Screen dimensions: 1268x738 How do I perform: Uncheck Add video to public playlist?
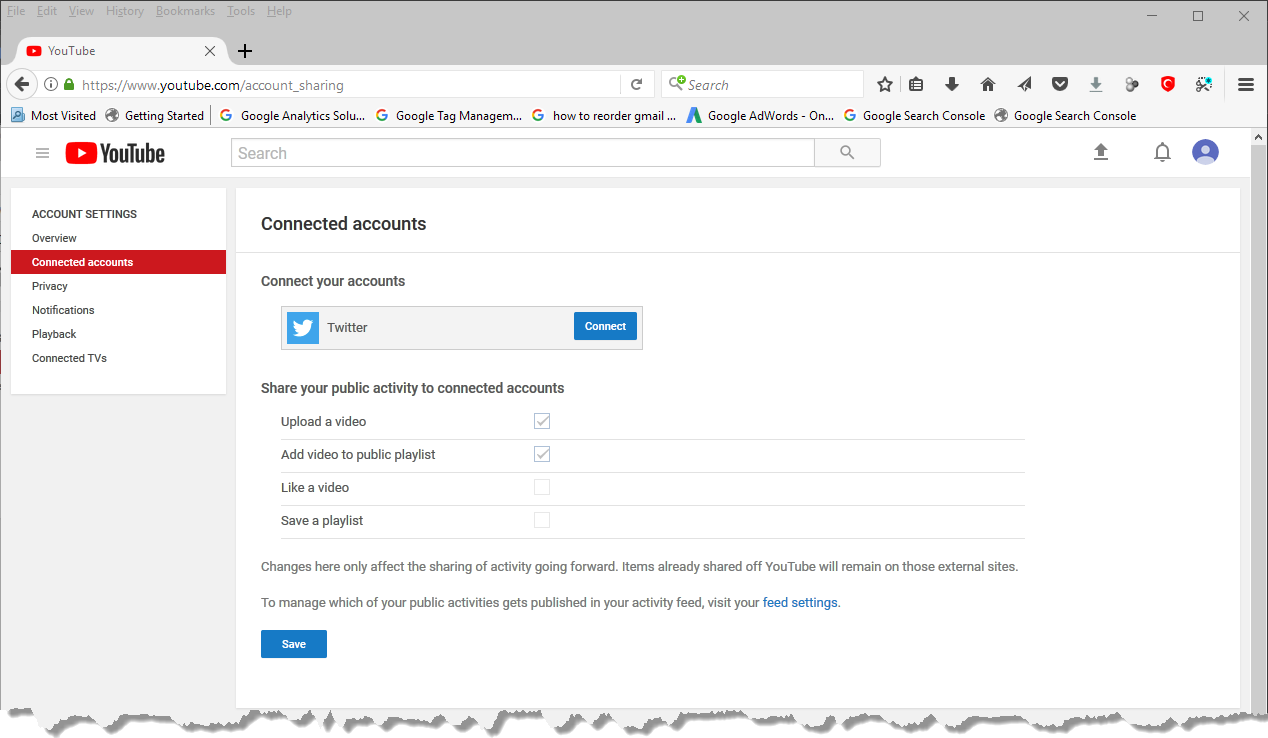(542, 454)
